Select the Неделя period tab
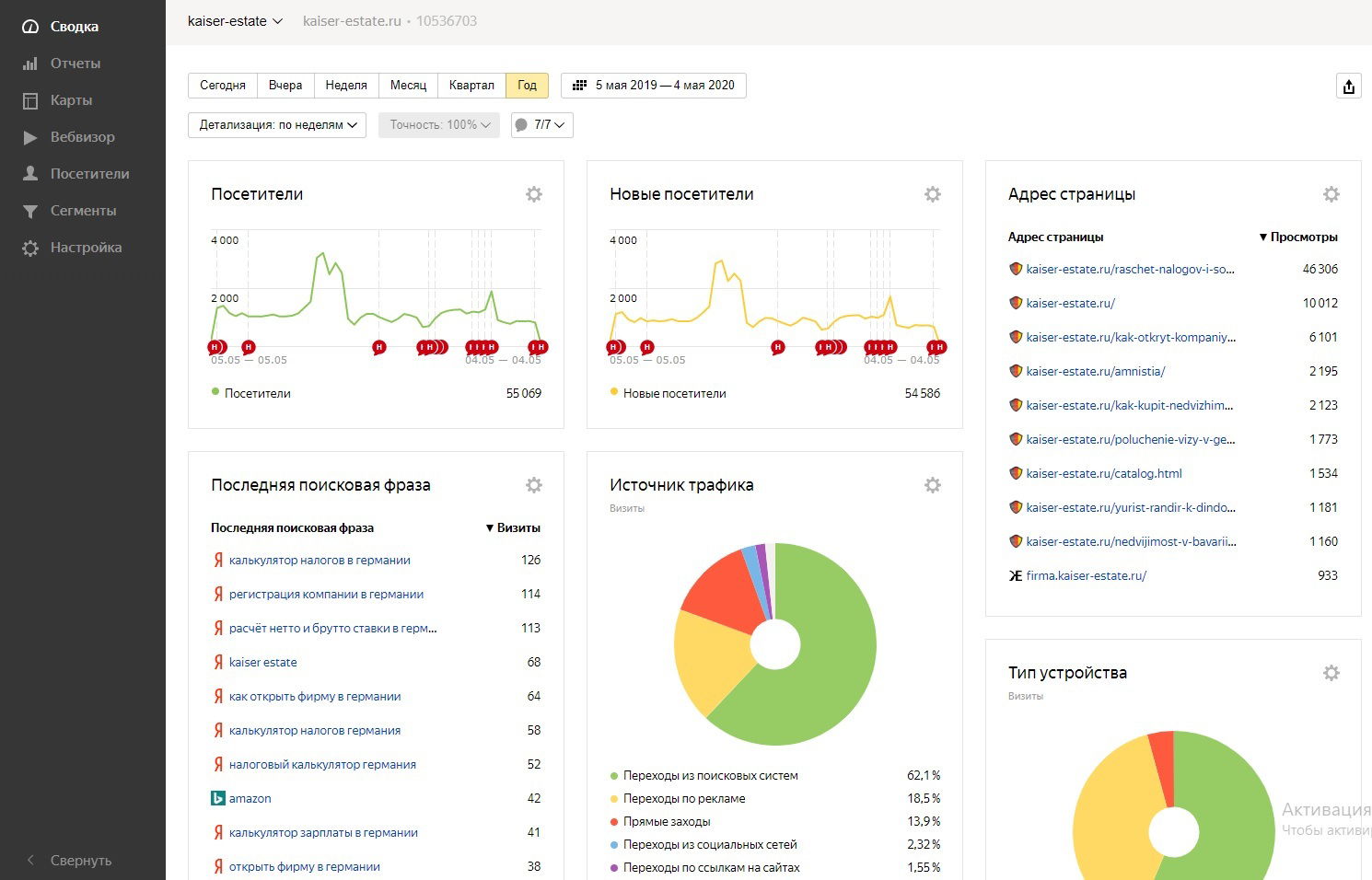 [x=346, y=86]
